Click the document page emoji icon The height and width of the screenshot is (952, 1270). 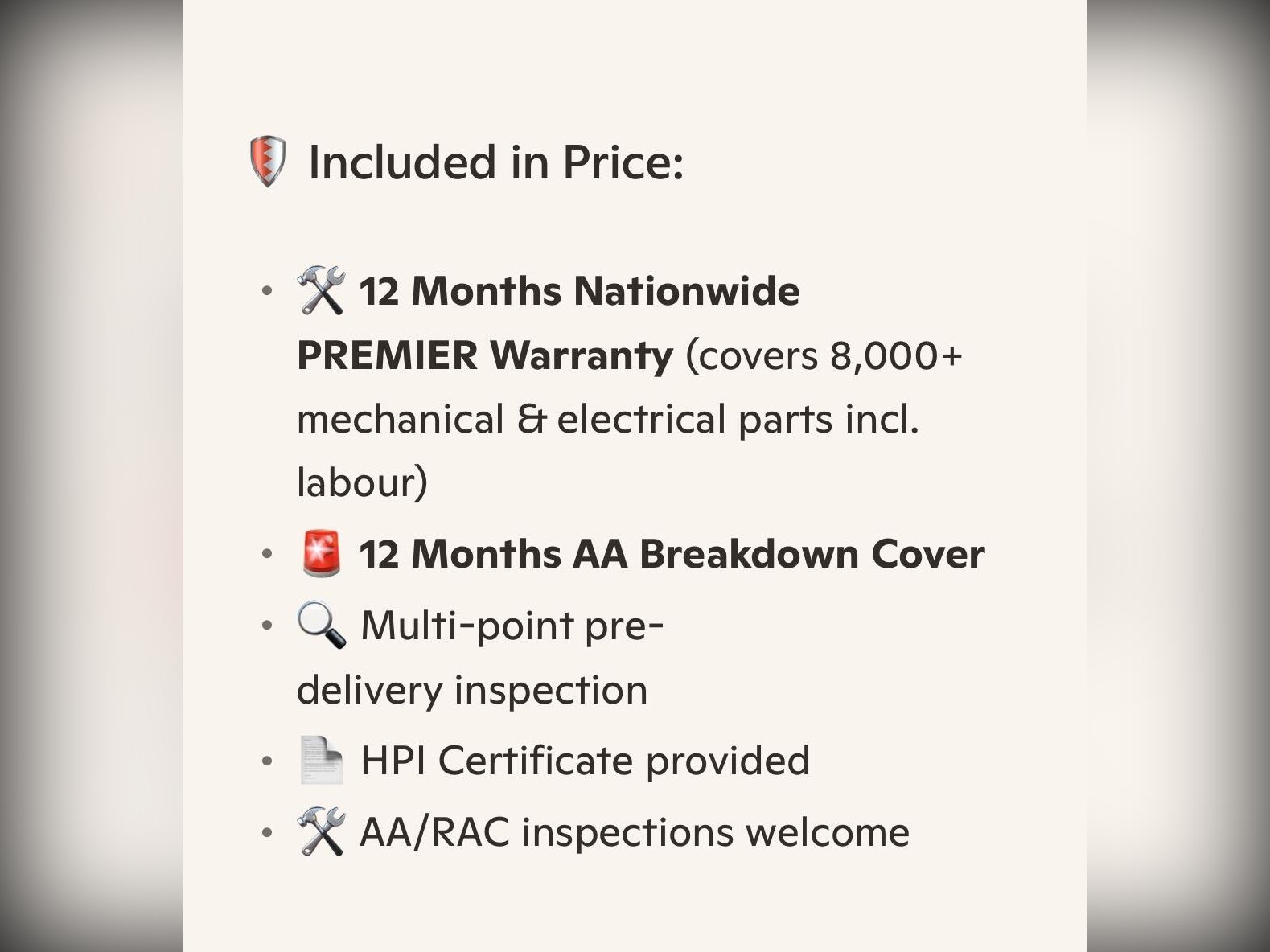(322, 761)
